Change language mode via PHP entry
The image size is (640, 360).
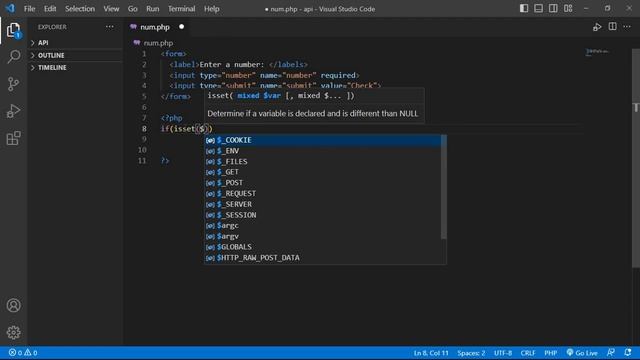551,353
